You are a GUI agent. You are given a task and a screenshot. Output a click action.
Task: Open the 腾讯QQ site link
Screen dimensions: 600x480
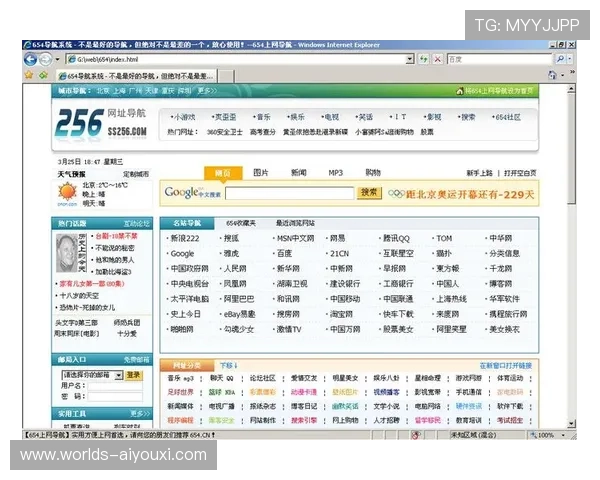(396, 238)
